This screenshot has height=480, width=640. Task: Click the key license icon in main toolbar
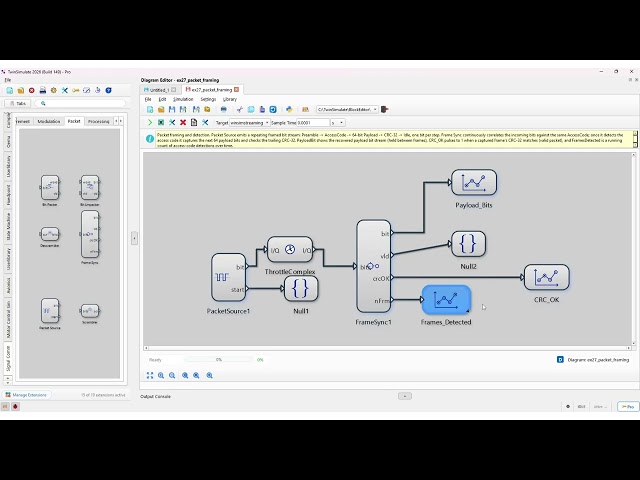coord(76,90)
